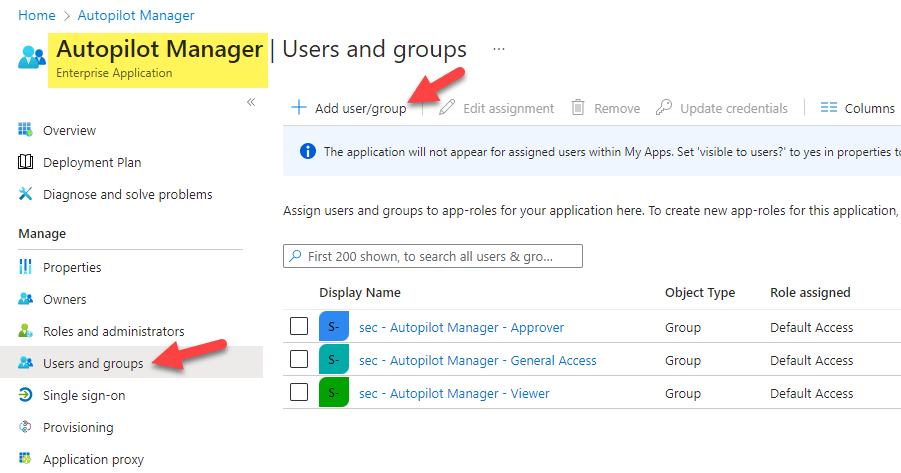Viewport: 901px width, 473px height.
Task: Click the Application proxy icon
Action: pyautogui.click(x=26, y=460)
